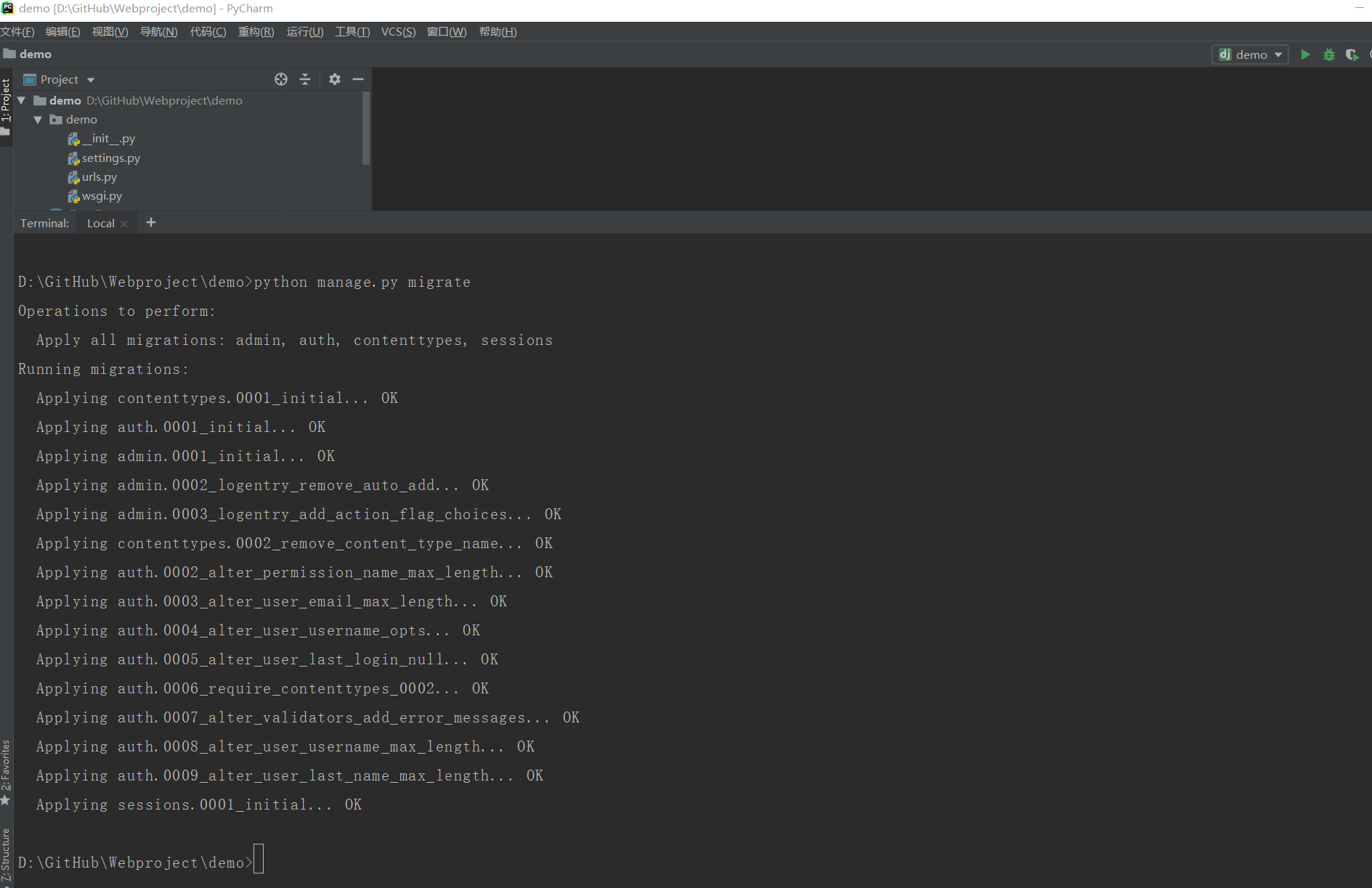Screen dimensions: 1372x888
Task: Click the 'Applying contenttypes.0001_initial... OK' line
Action: click(216, 398)
